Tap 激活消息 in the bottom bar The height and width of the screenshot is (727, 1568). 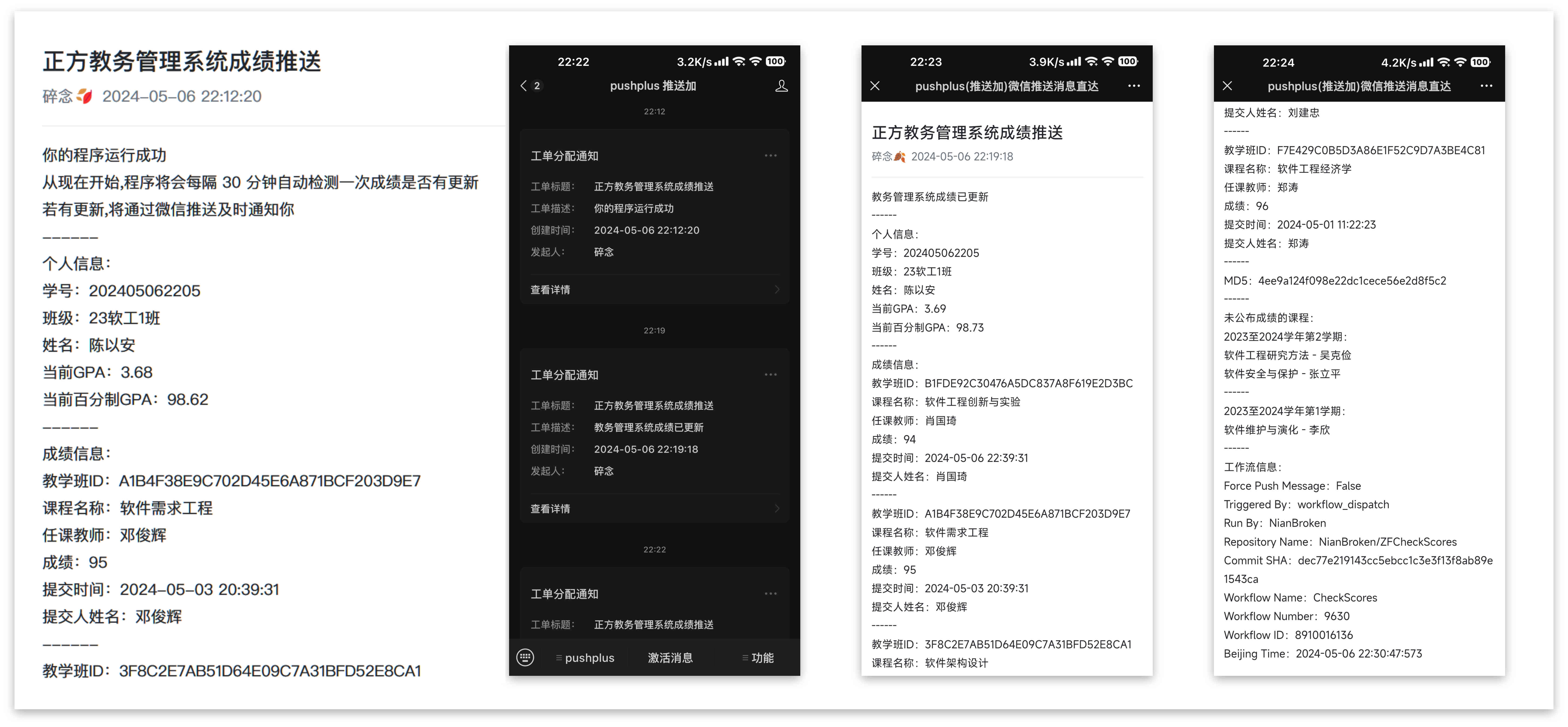[x=670, y=658]
